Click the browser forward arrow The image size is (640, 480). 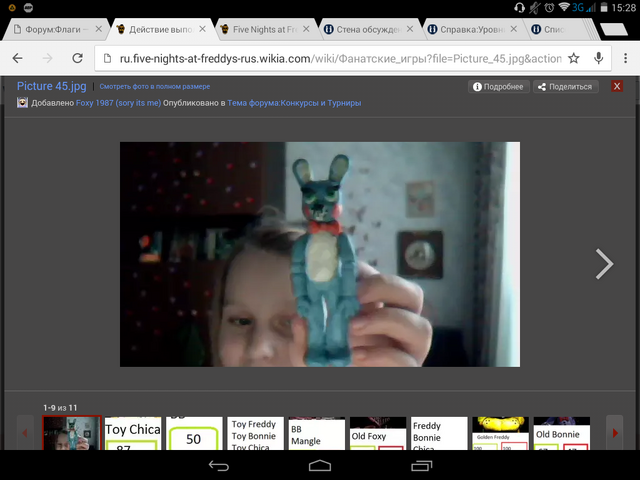pyautogui.click(x=47, y=58)
